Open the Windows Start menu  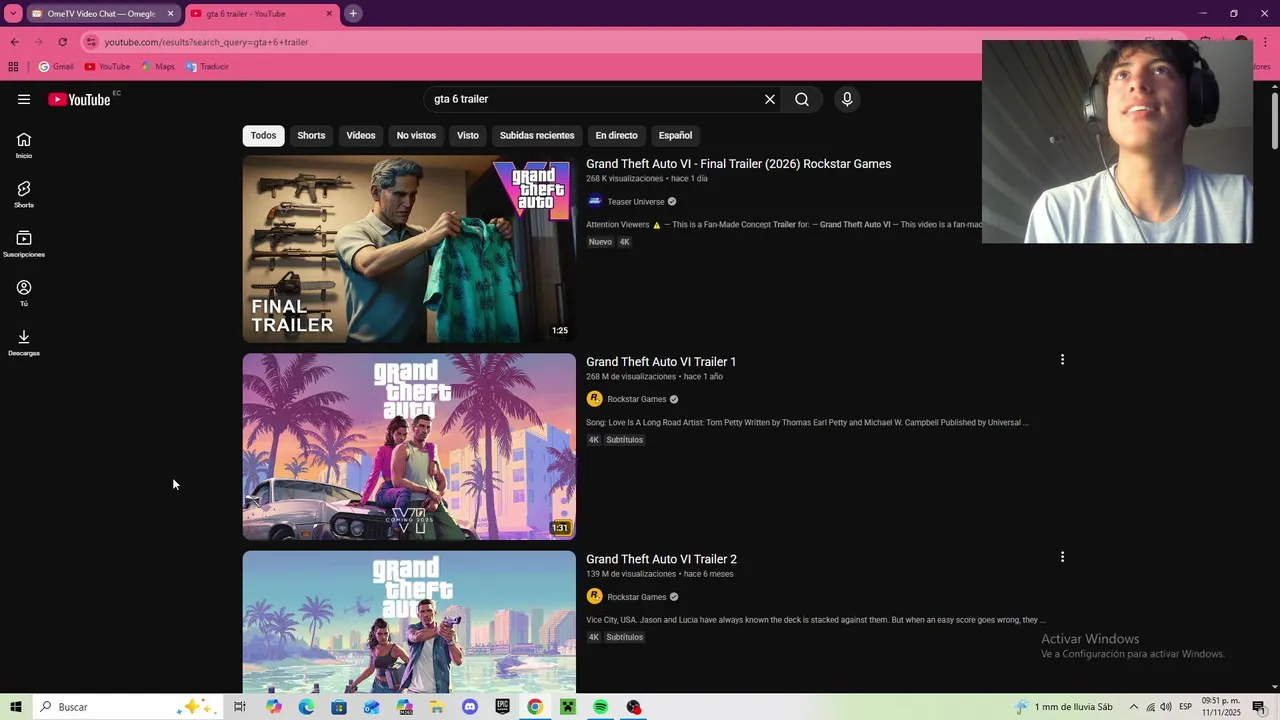coord(16,707)
